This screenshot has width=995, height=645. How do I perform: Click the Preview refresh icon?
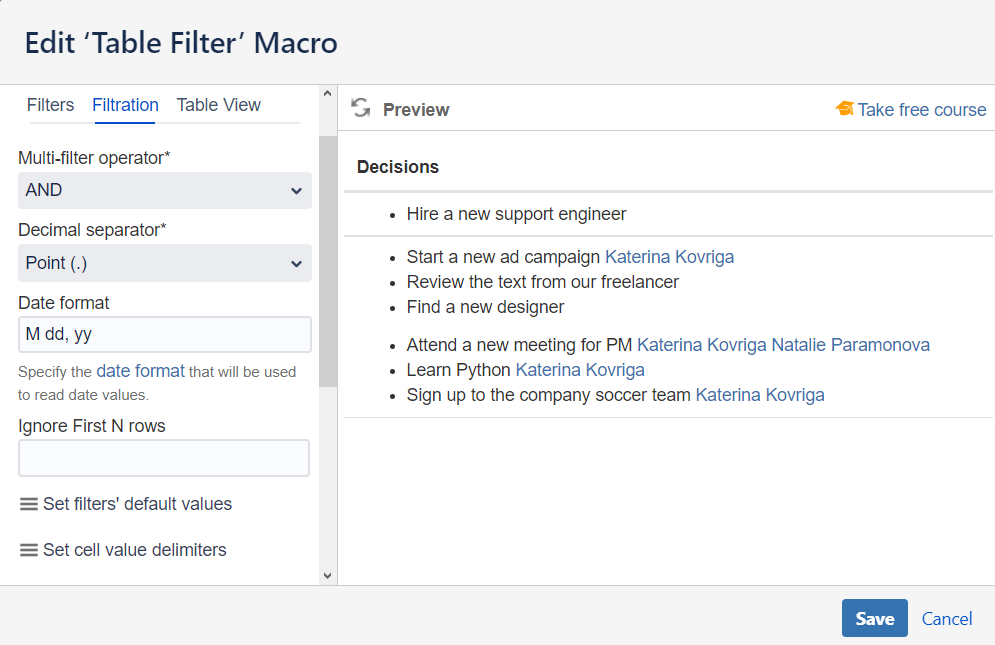point(361,108)
